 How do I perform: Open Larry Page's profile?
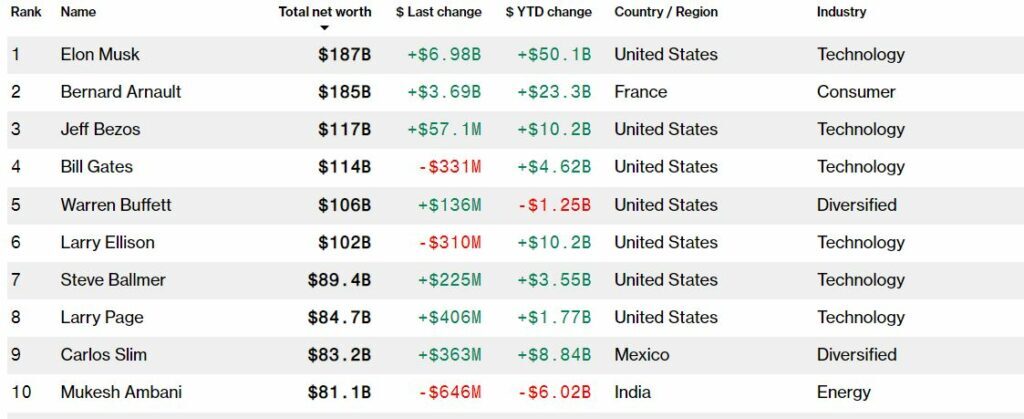102,317
